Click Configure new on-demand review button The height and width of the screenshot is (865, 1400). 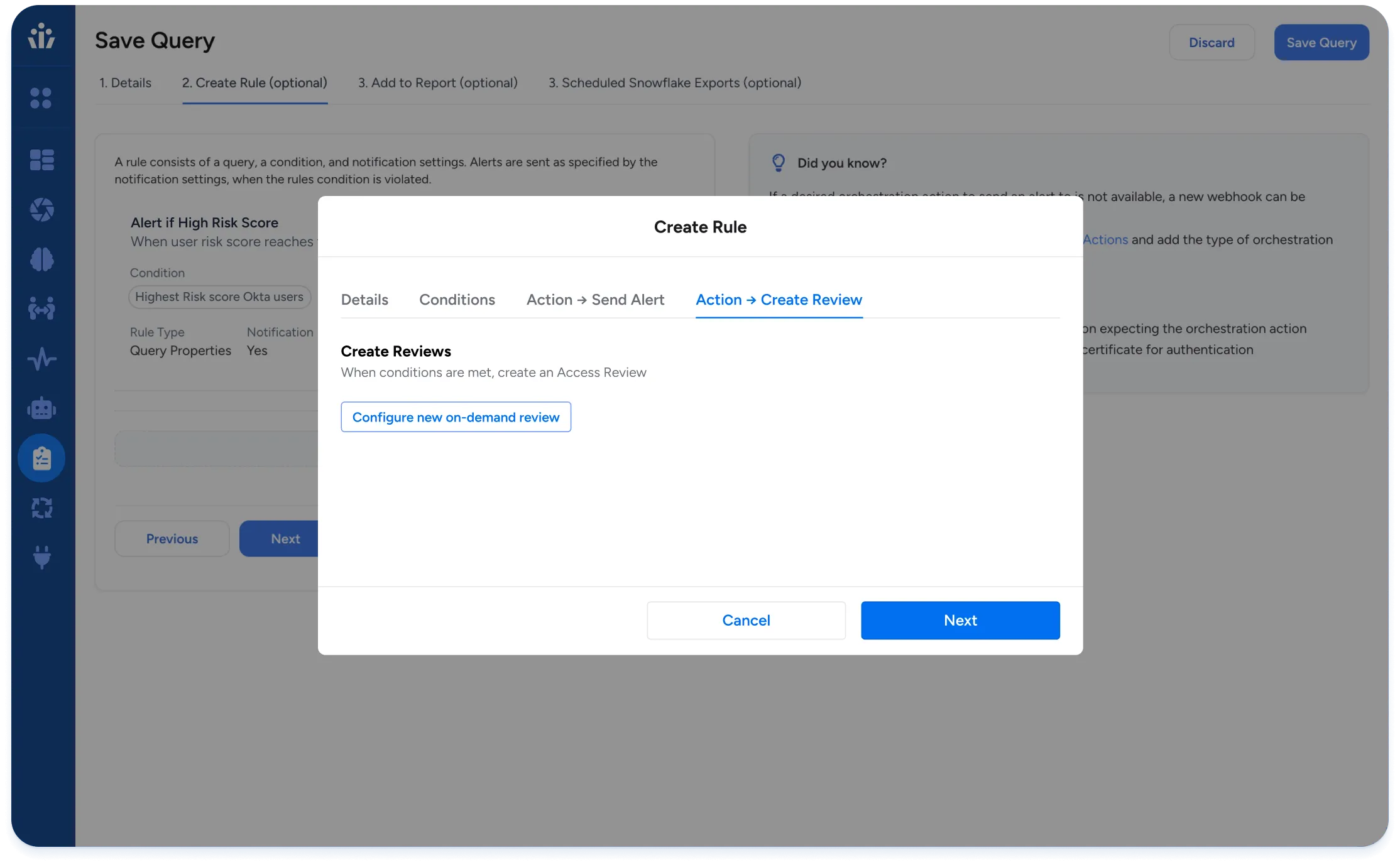(456, 417)
